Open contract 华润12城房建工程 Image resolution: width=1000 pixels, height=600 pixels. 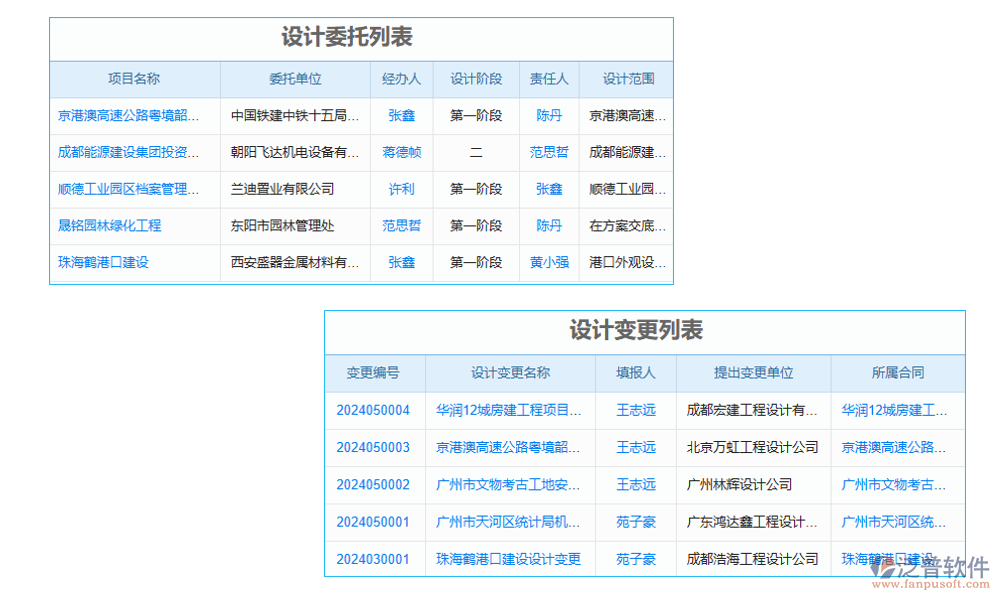tap(897, 411)
